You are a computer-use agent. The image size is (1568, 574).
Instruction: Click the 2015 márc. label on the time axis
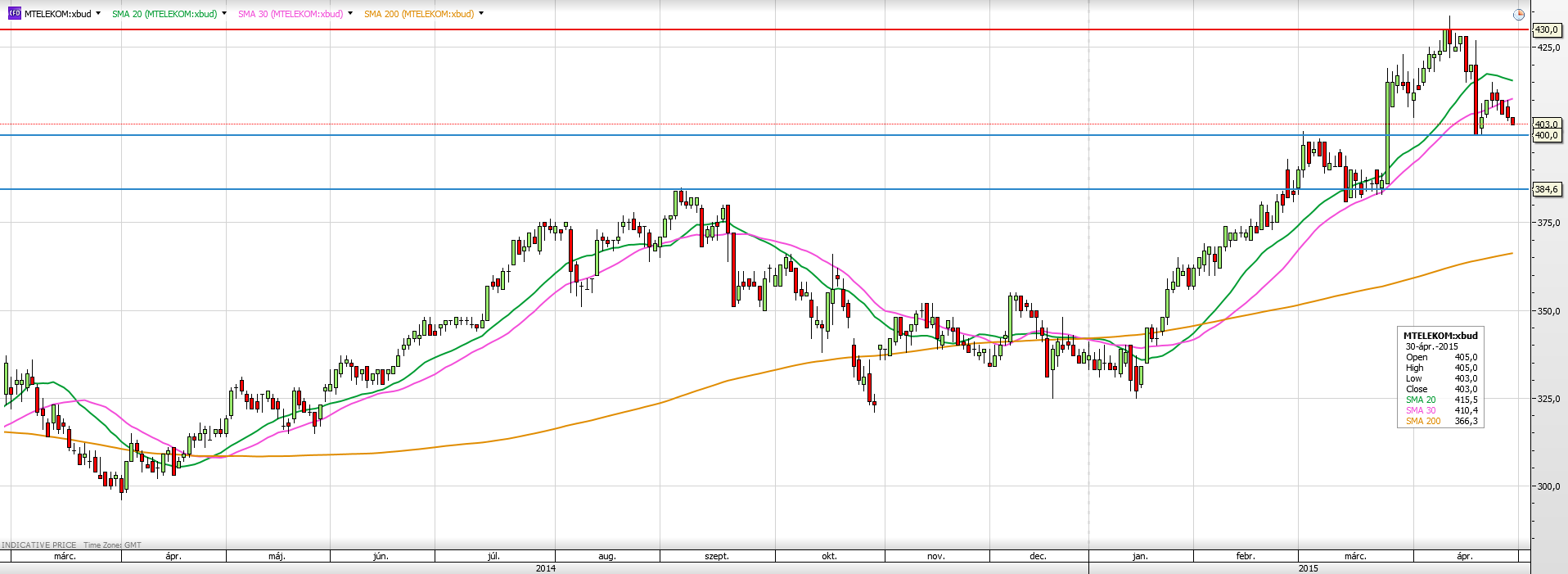(1355, 556)
